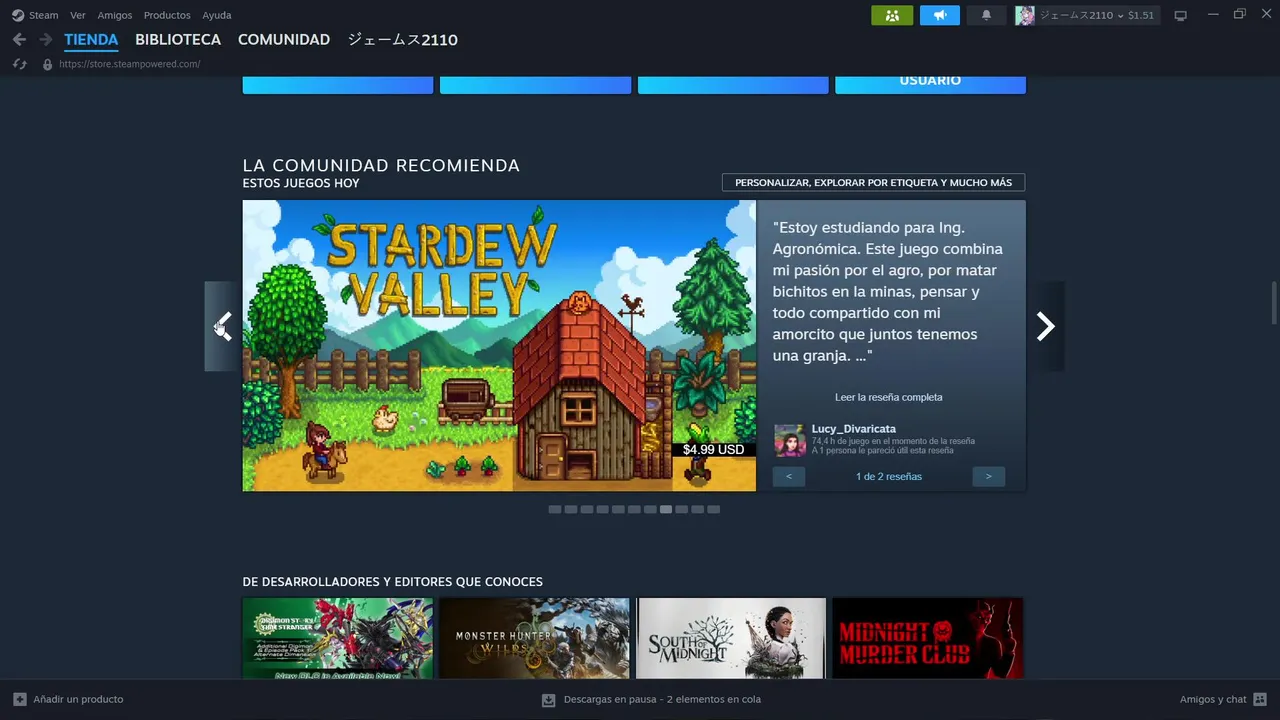The width and height of the screenshot is (1280, 720).
Task: Click the page vertical scrollbar thumb
Action: click(x=1274, y=303)
